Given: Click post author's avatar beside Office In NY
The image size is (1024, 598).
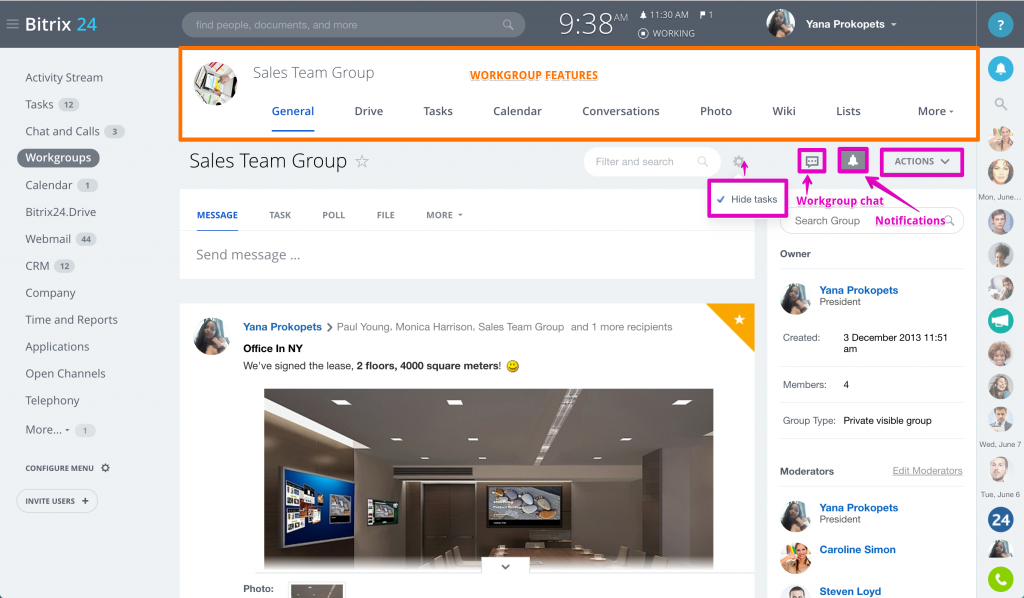Looking at the screenshot, I should [x=212, y=336].
